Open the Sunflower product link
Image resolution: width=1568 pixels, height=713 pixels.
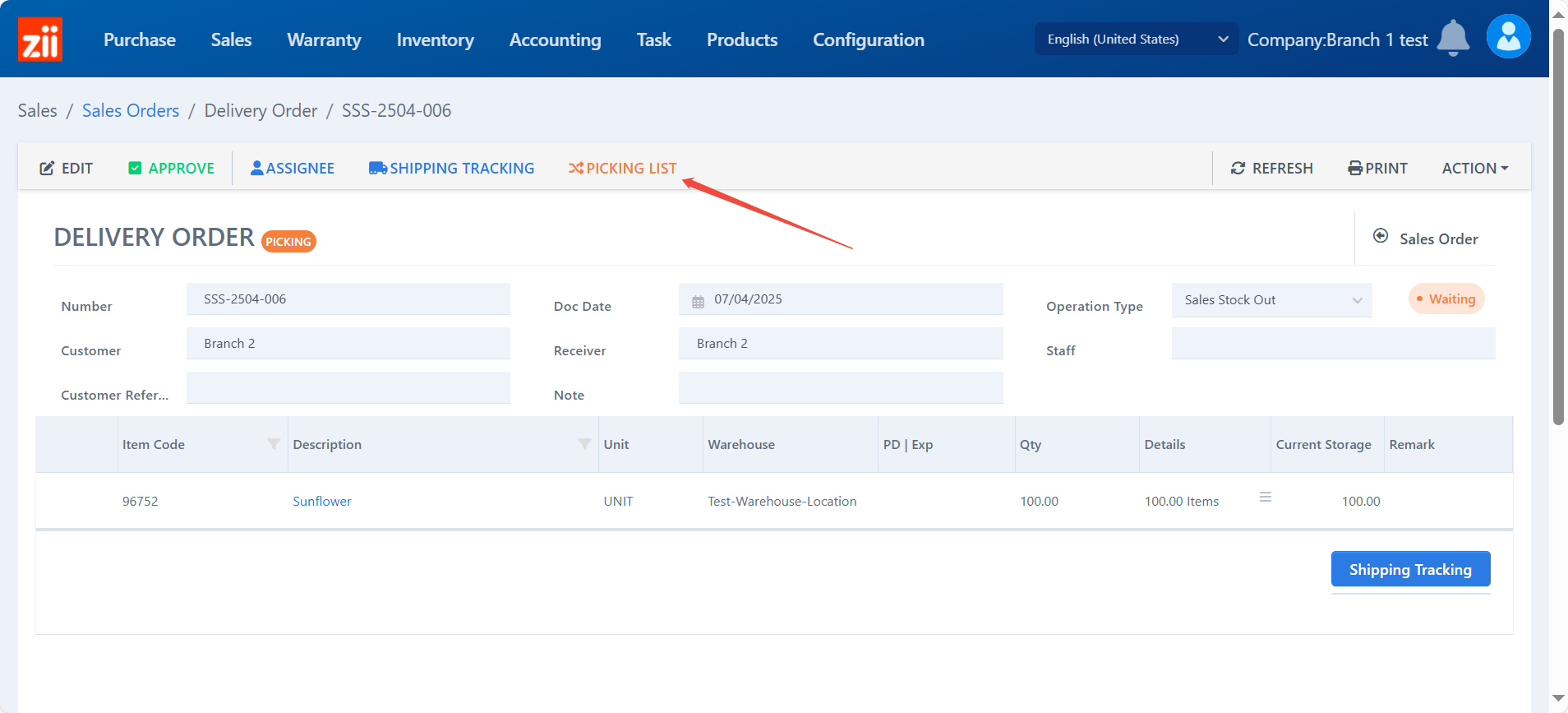pos(321,501)
